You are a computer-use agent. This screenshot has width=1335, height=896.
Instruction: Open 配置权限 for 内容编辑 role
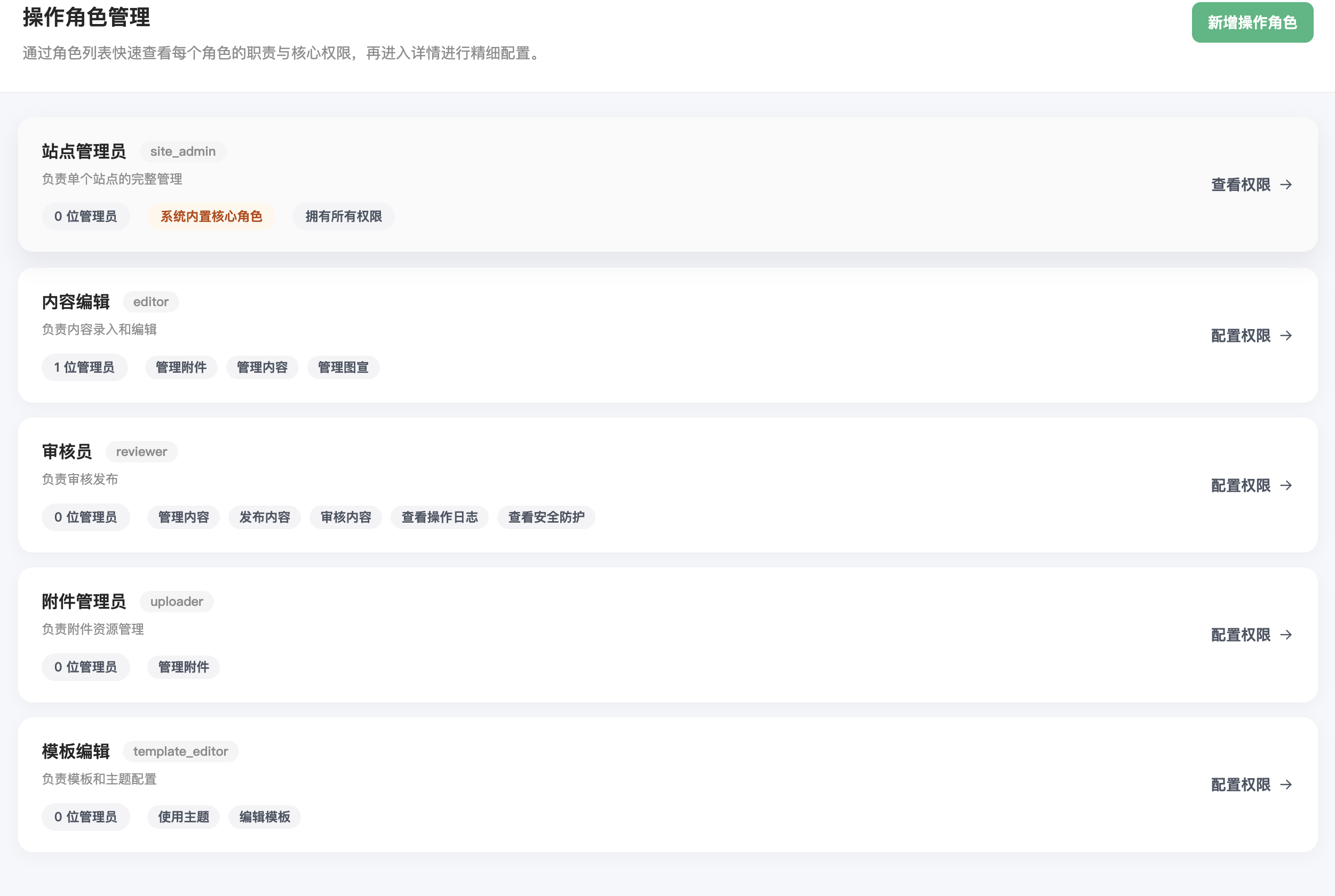point(1240,335)
